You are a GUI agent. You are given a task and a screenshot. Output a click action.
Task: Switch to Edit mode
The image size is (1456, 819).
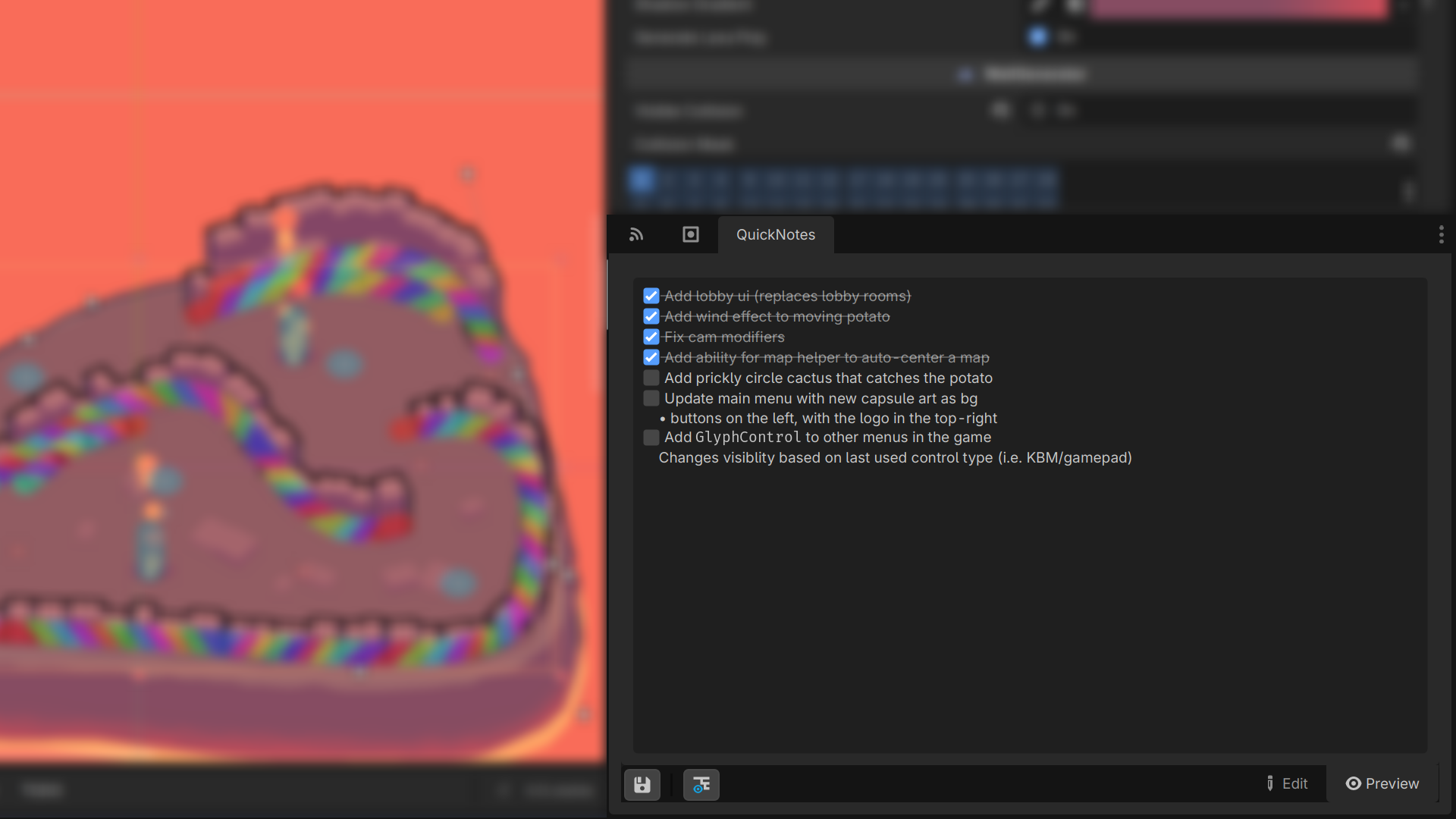pyautogui.click(x=1287, y=783)
